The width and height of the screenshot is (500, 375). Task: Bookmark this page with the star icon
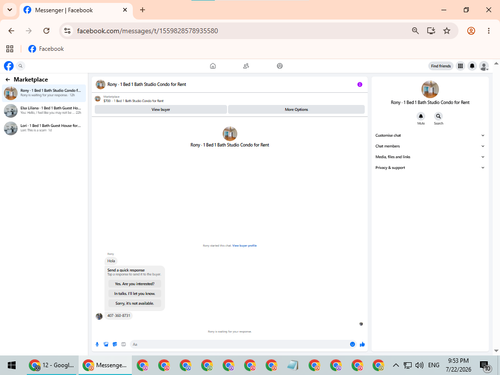[447, 31]
